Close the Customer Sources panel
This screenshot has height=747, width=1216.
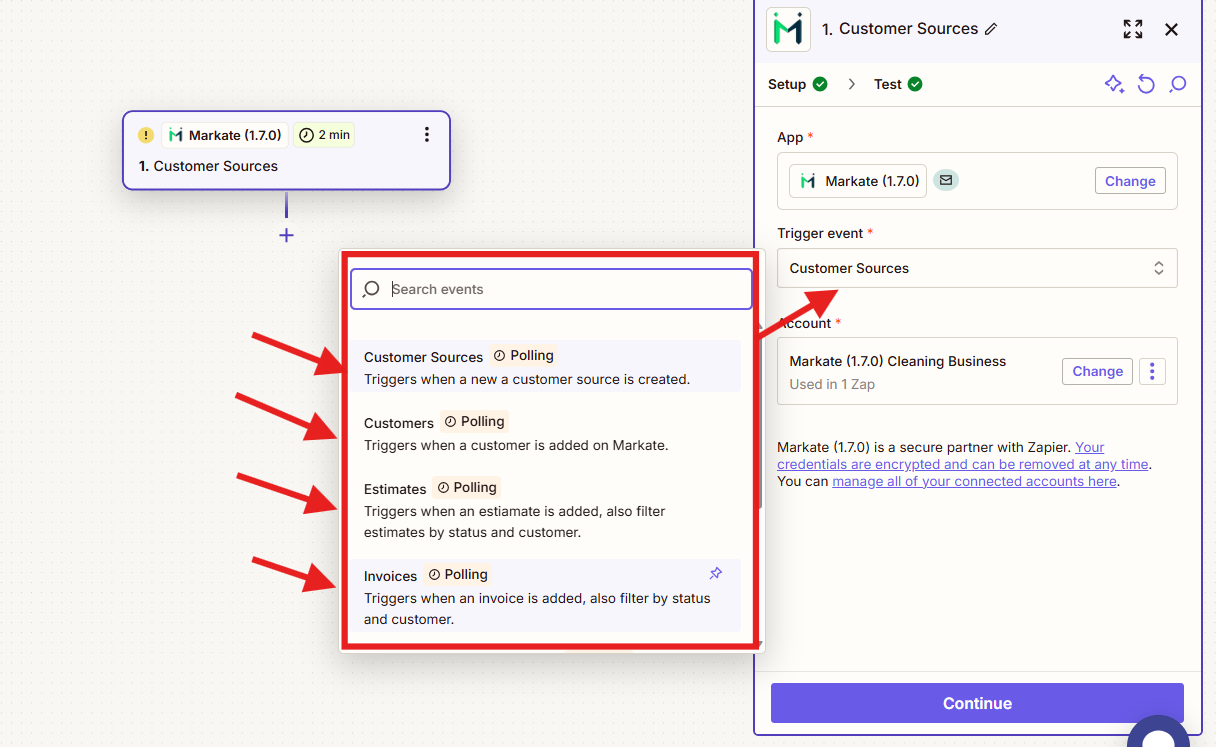click(x=1171, y=29)
